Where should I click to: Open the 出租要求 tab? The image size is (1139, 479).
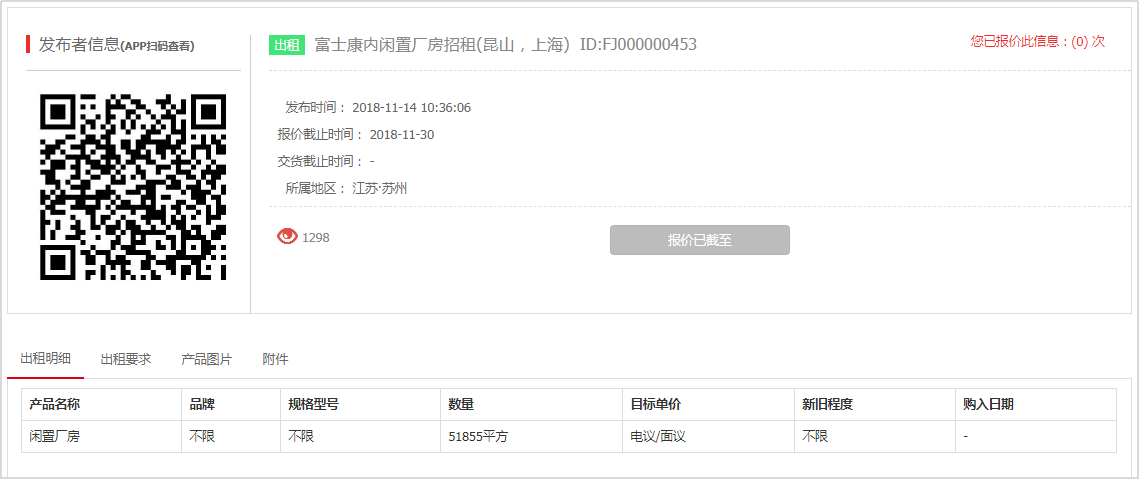[126, 358]
